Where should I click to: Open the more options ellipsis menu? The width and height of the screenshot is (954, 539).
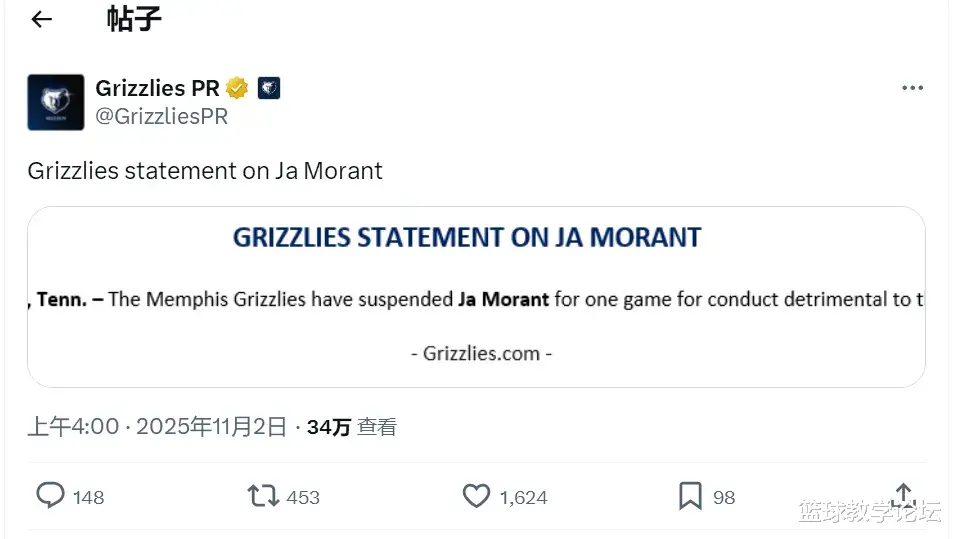click(912, 88)
